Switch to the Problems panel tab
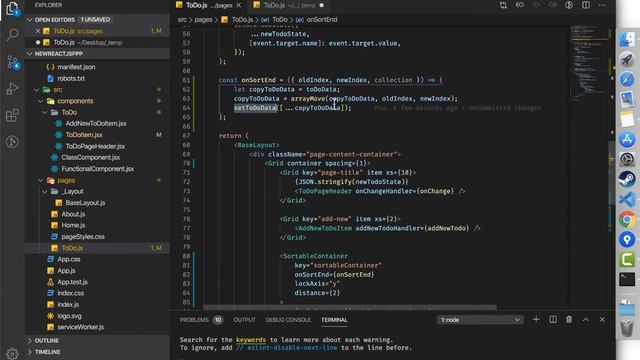This screenshot has height=360, width=640. (x=194, y=320)
